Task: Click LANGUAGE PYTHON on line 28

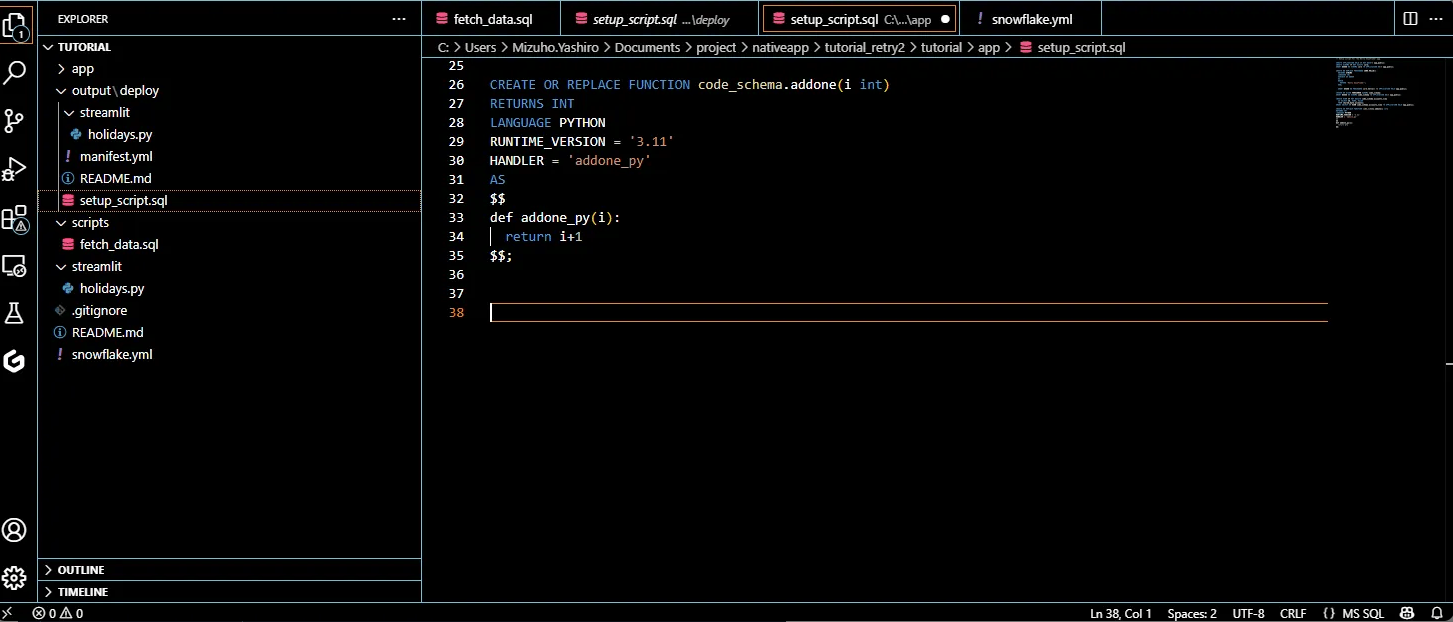Action: (548, 122)
